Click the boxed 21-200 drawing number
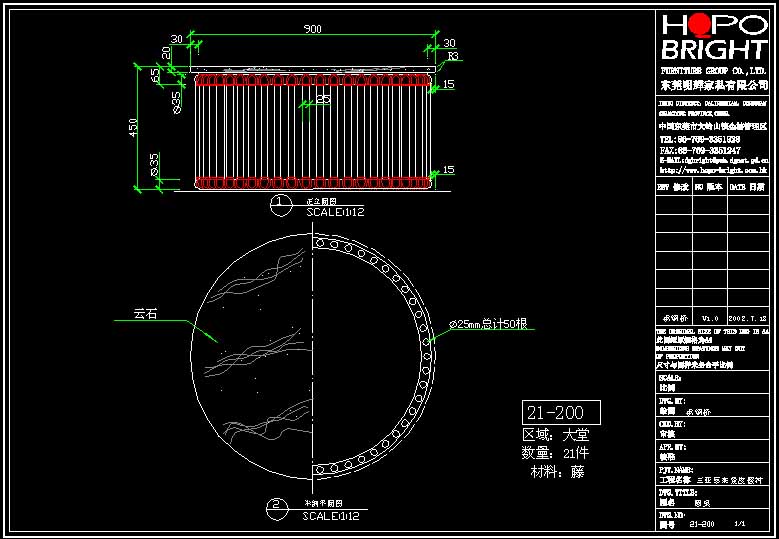Viewport: 779px width, 539px height. point(561,412)
